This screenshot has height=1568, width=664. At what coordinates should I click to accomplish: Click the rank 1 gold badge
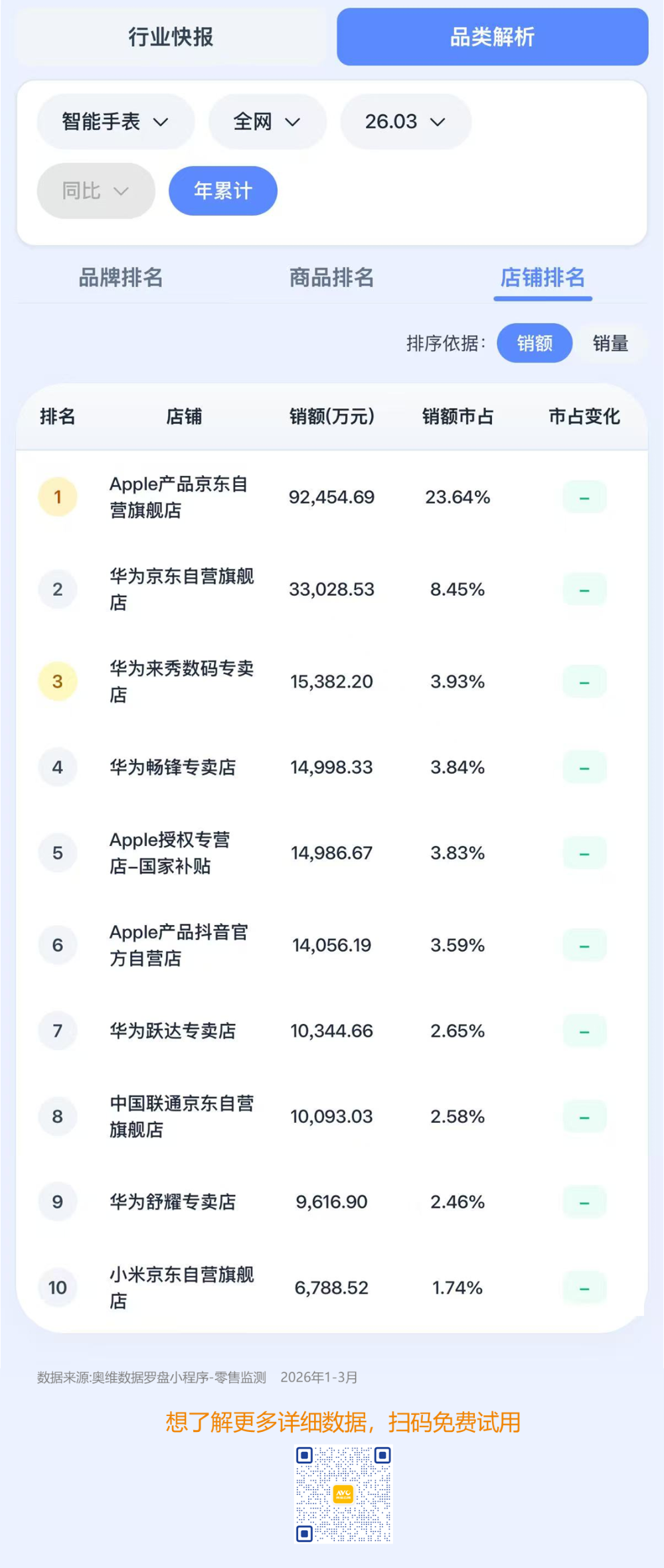[58, 497]
